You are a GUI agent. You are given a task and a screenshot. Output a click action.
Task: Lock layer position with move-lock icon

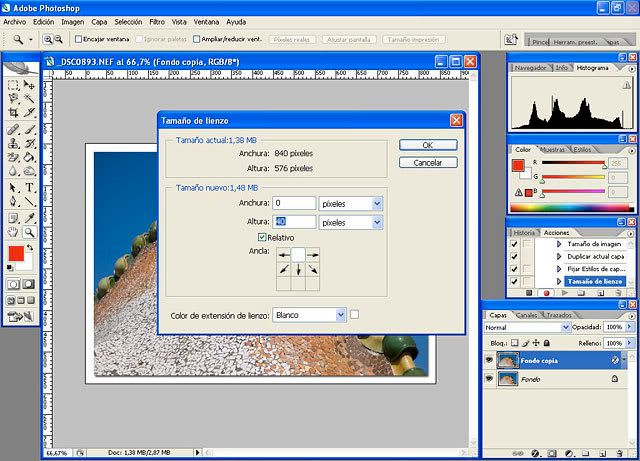[x=536, y=343]
